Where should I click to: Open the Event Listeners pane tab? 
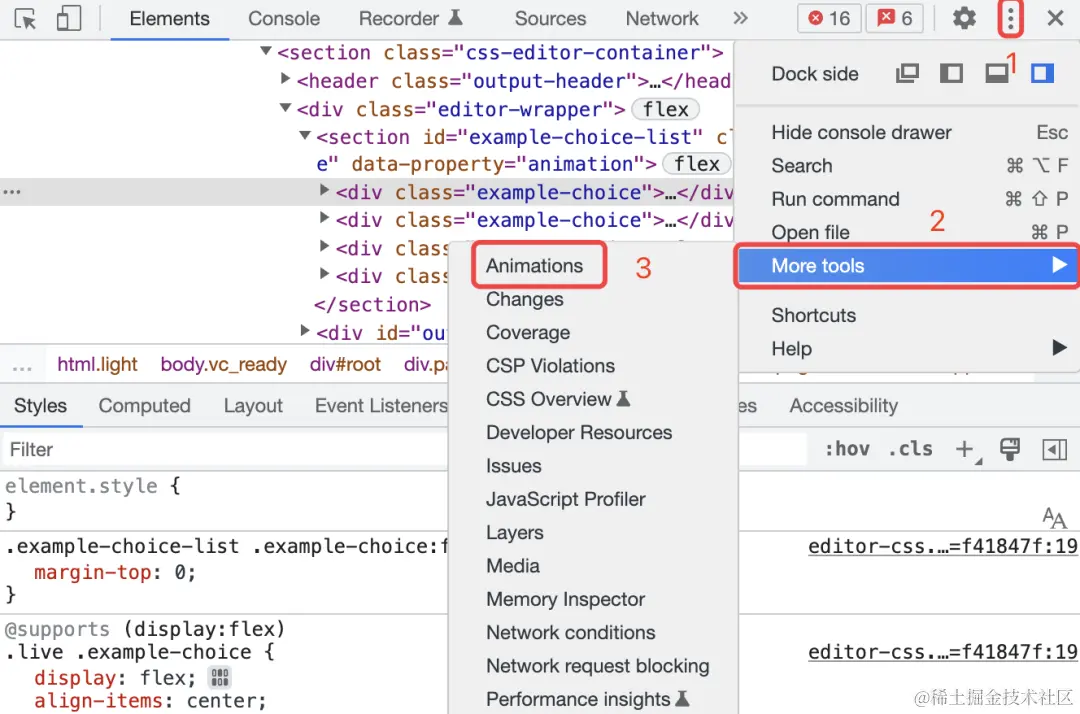380,406
